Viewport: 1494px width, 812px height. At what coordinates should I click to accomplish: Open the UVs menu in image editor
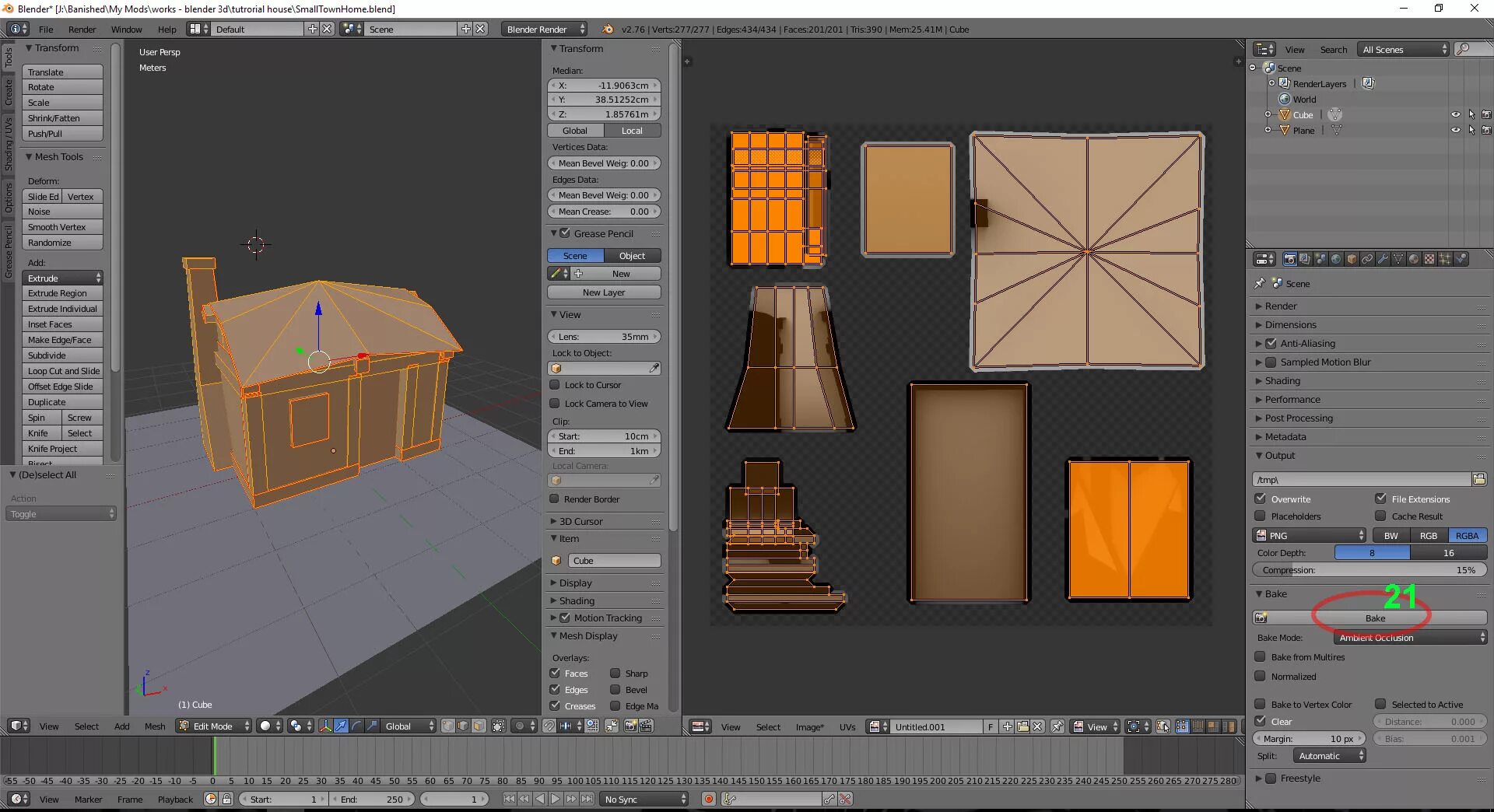[847, 726]
